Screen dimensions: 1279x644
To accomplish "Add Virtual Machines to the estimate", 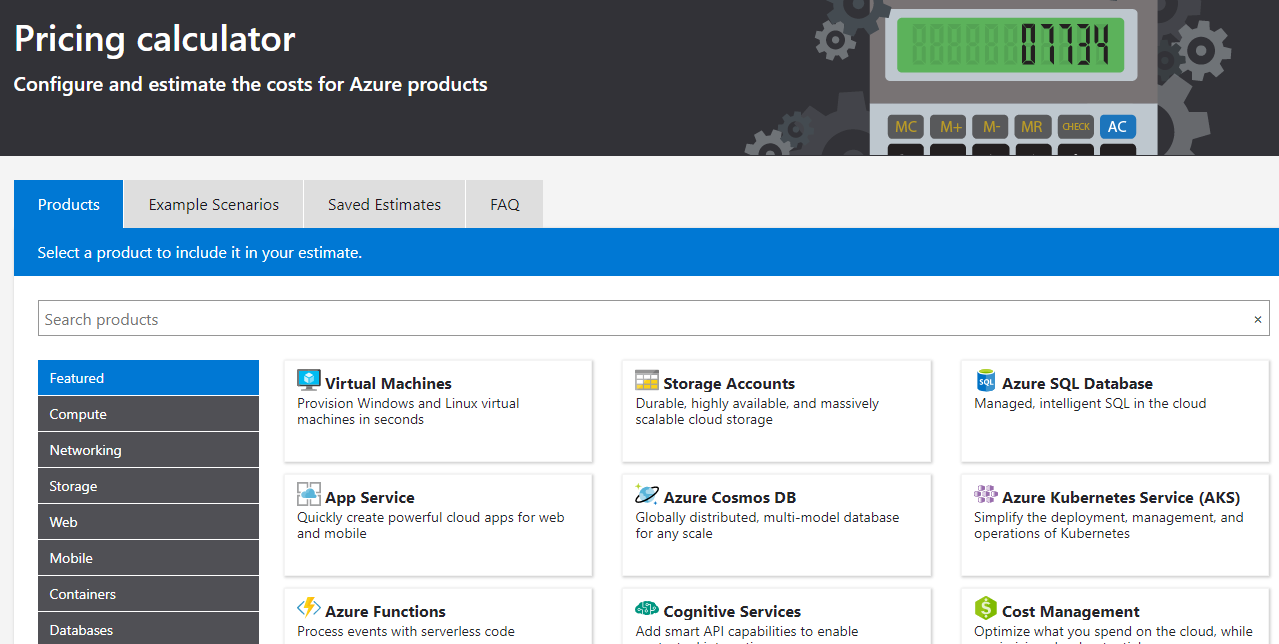I will coord(438,411).
